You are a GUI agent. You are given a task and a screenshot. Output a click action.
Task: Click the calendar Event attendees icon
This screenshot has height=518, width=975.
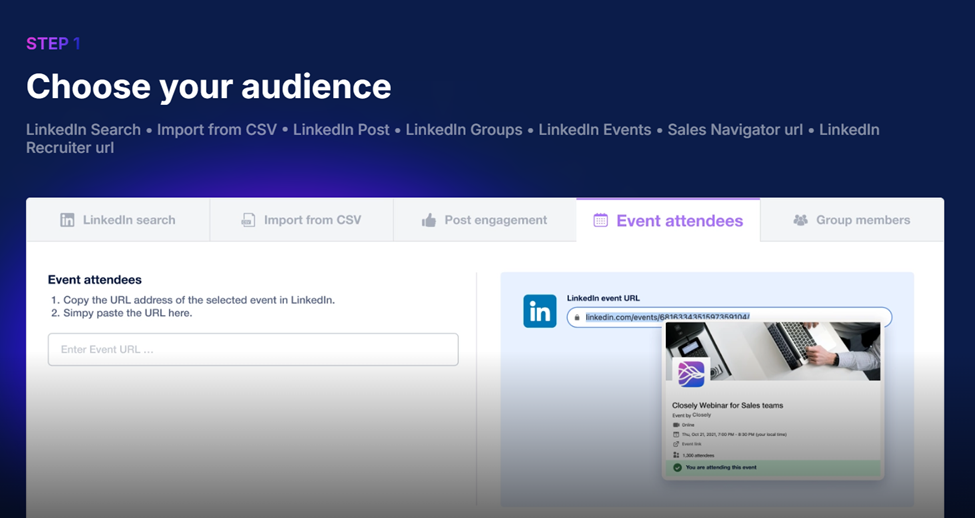point(600,220)
